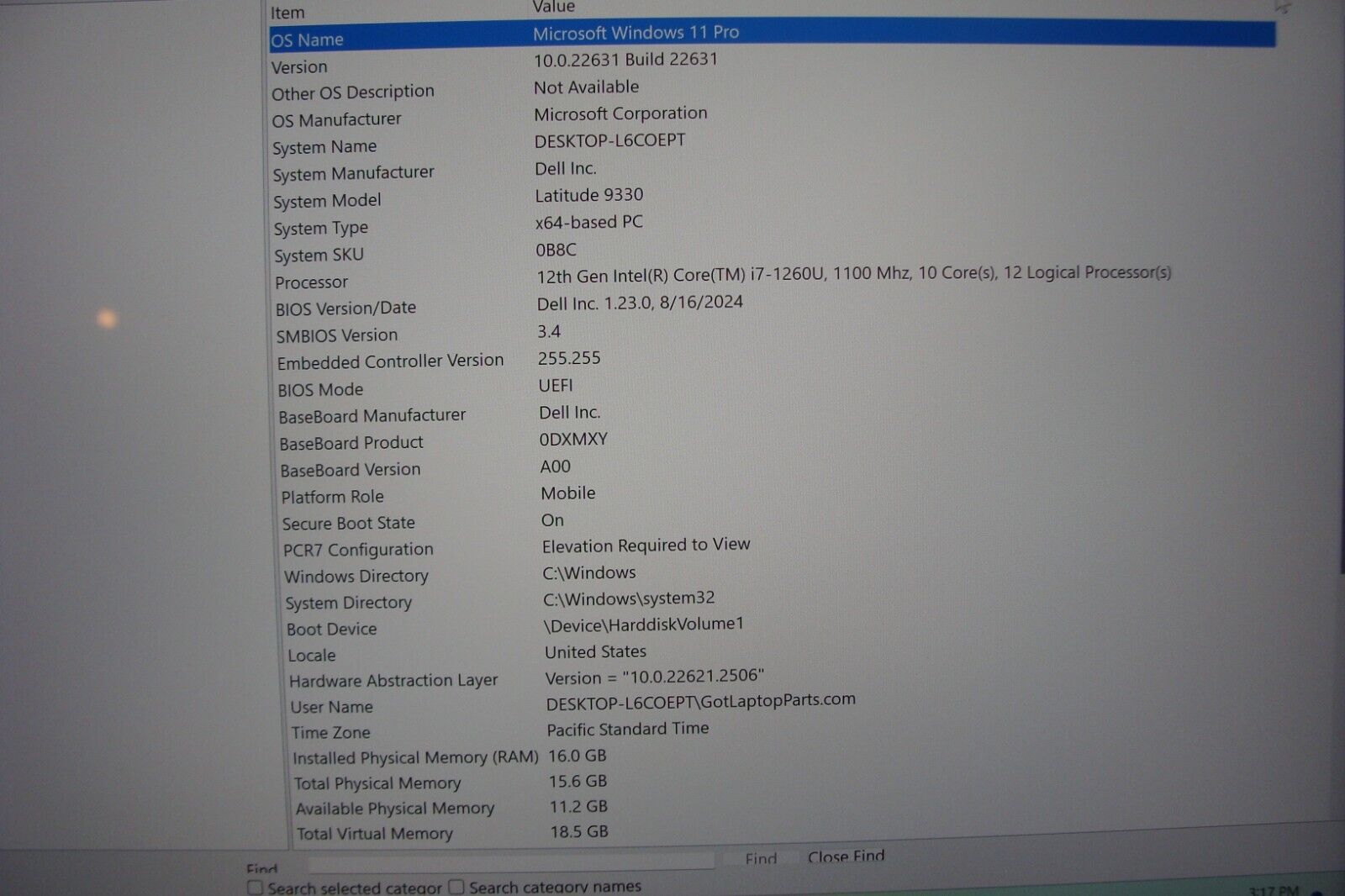1345x896 pixels.
Task: Click the Elevation Required to View value
Action: 646,546
